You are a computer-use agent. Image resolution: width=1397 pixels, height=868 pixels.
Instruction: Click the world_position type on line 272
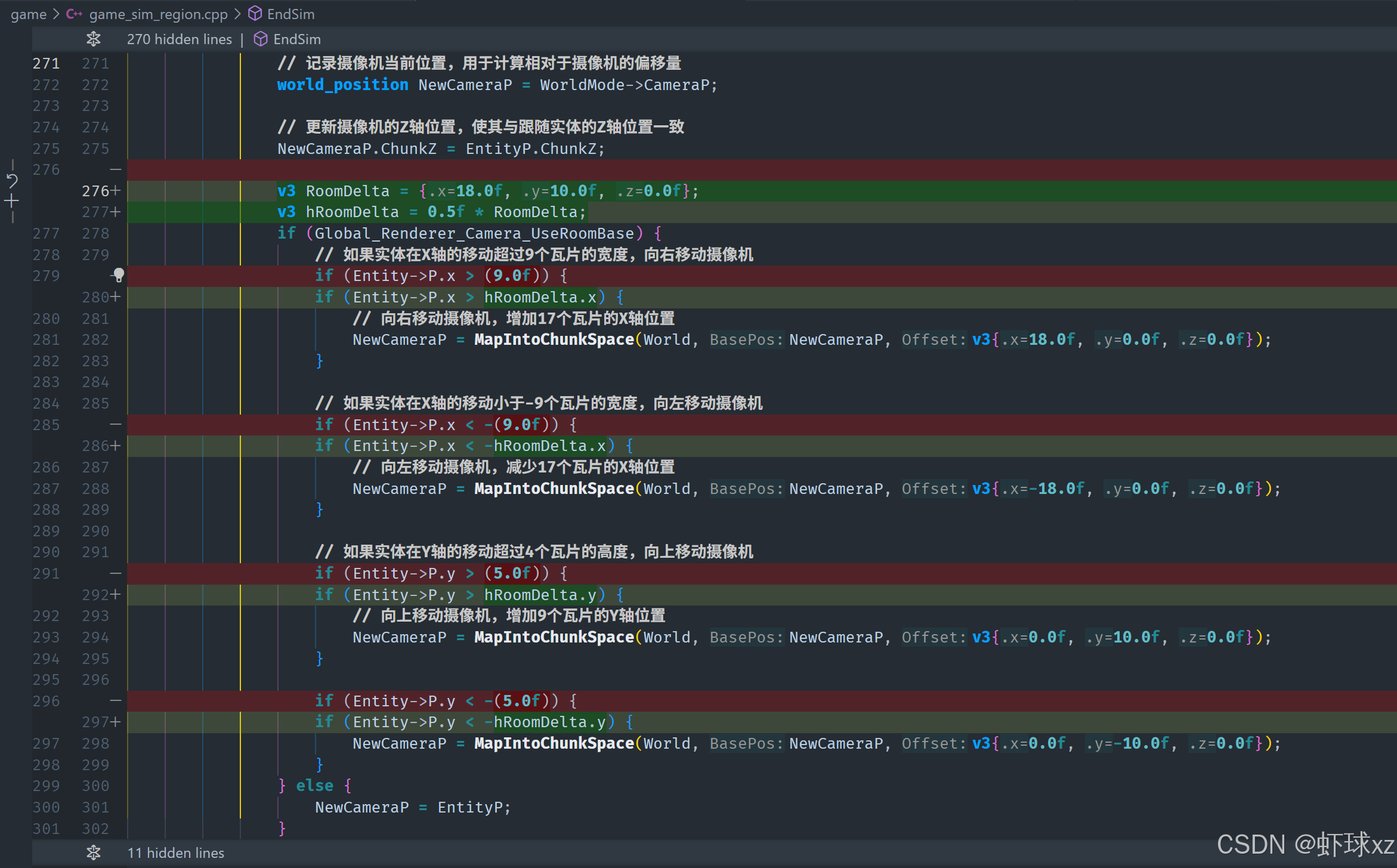tap(342, 85)
